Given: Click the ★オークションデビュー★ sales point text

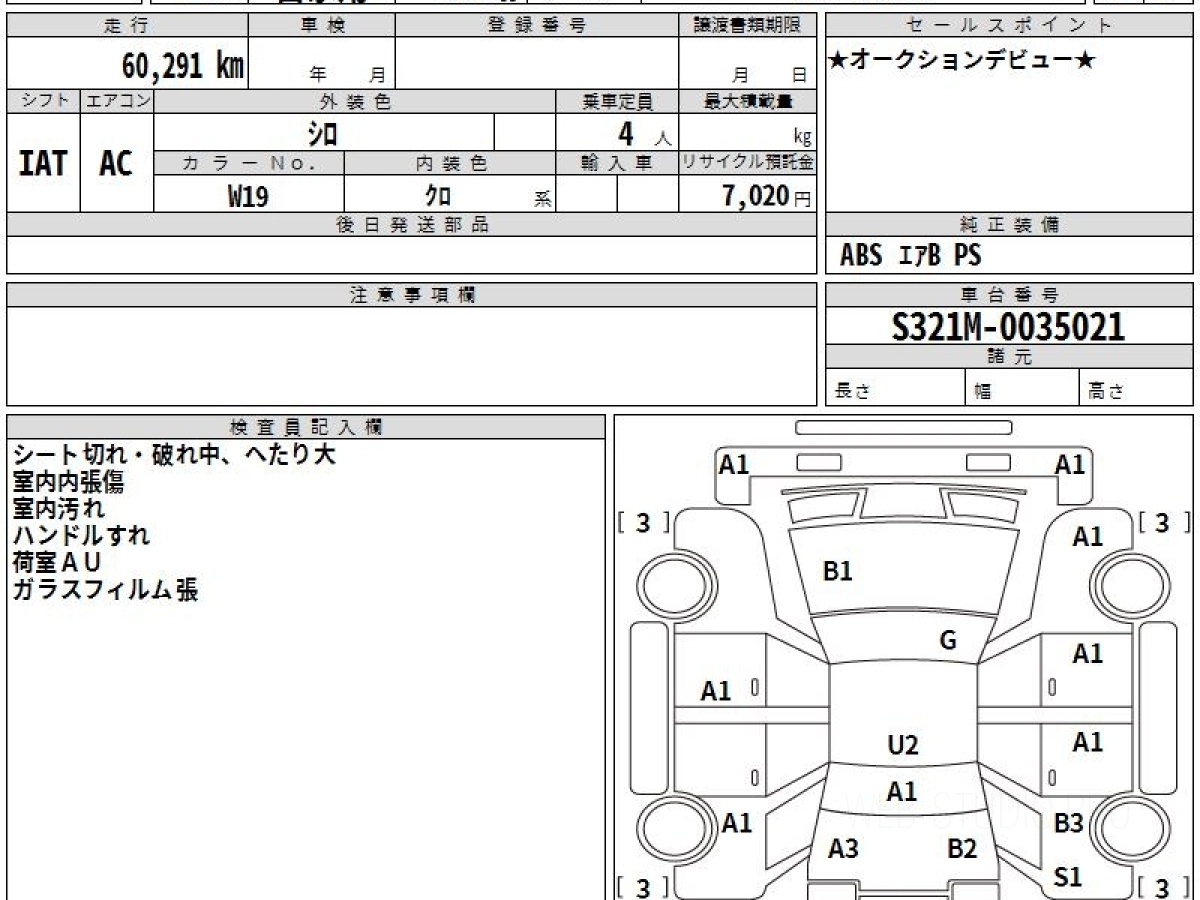Looking at the screenshot, I should pyautogui.click(x=962, y=61).
